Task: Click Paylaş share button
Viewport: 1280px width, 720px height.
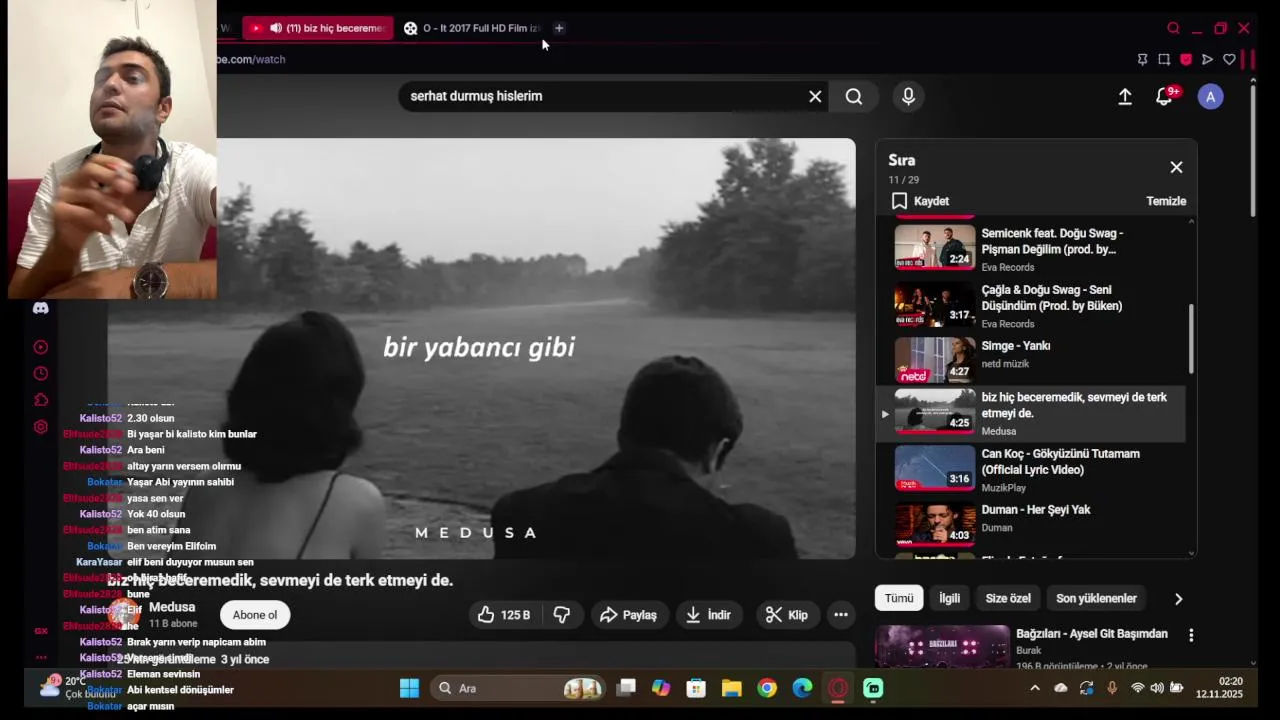Action: [628, 615]
